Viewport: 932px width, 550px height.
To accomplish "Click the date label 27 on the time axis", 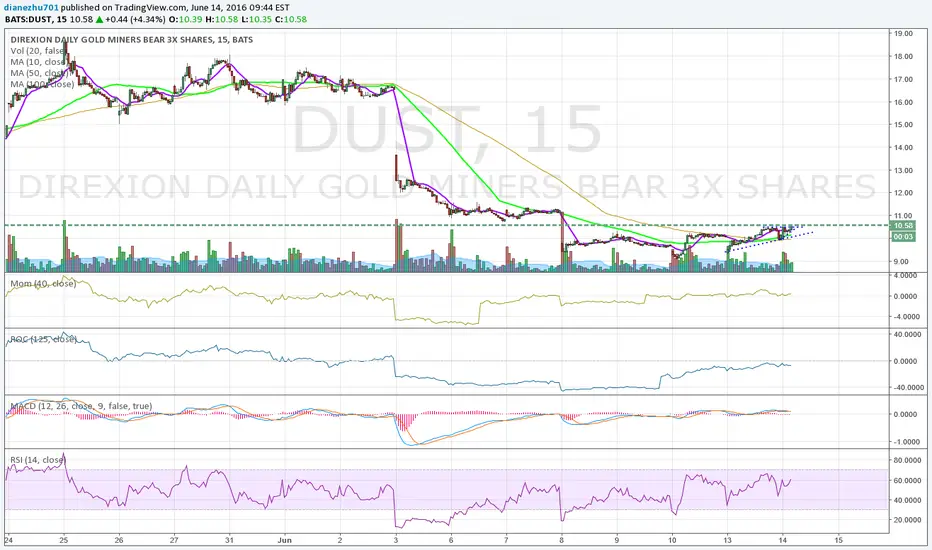I will [x=174, y=540].
